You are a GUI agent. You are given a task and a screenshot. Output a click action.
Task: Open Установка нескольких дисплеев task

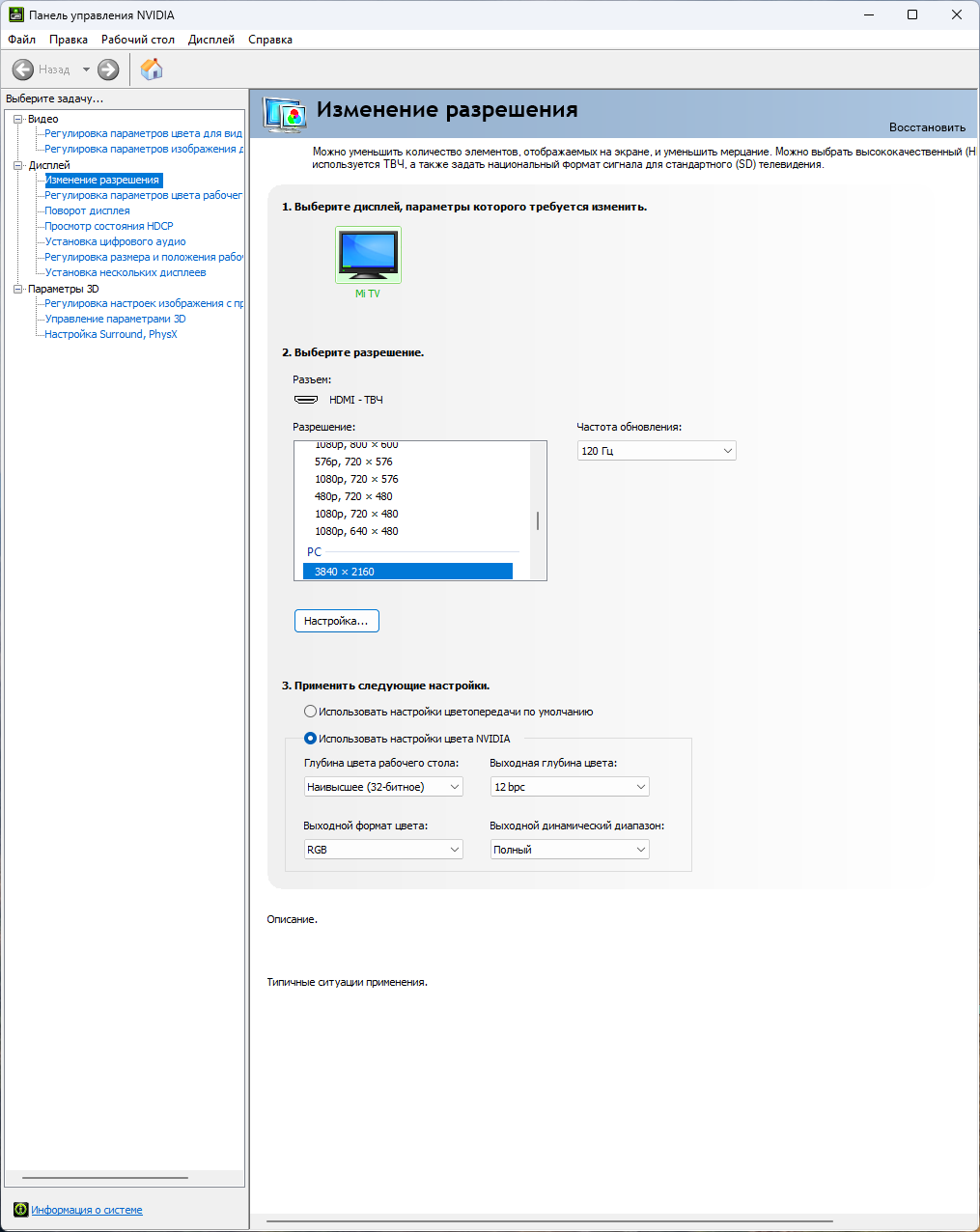click(x=126, y=272)
